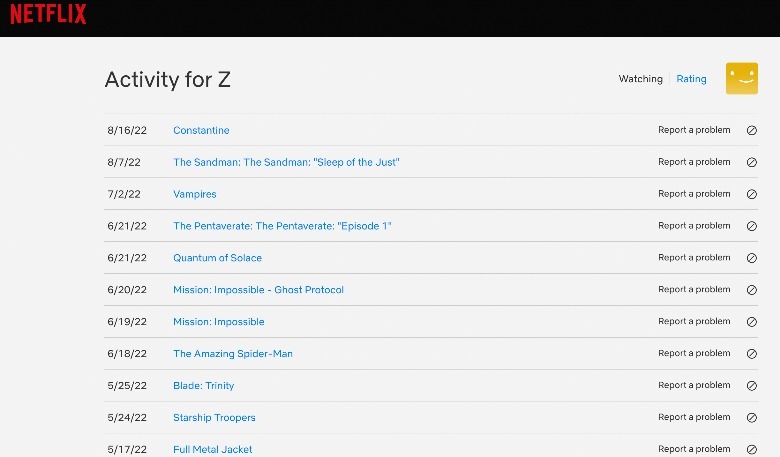Switch to the Rating tab
Viewport: 780px width, 457px height.
(691, 79)
